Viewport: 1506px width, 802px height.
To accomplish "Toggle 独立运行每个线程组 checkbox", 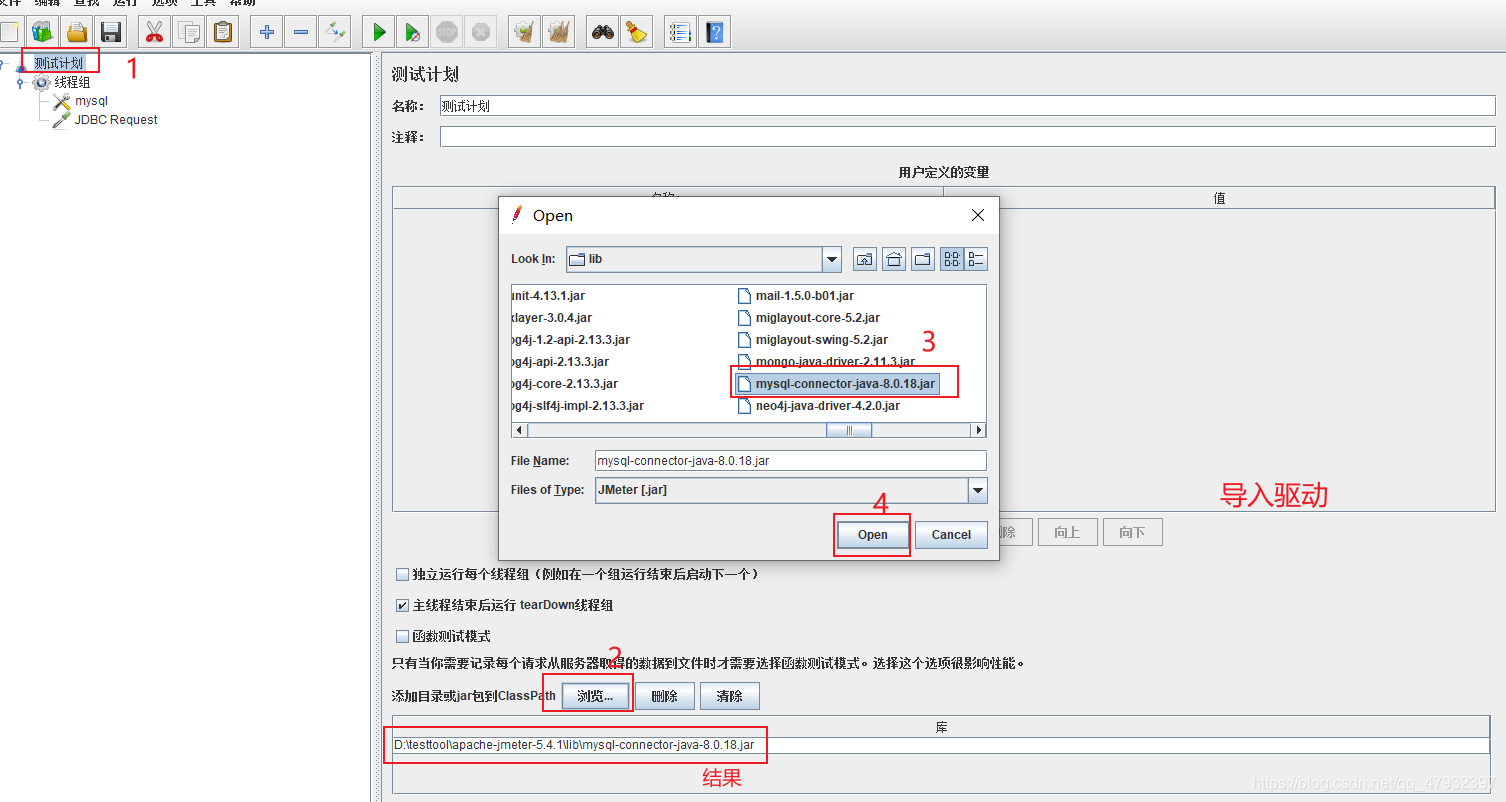I will [x=402, y=575].
